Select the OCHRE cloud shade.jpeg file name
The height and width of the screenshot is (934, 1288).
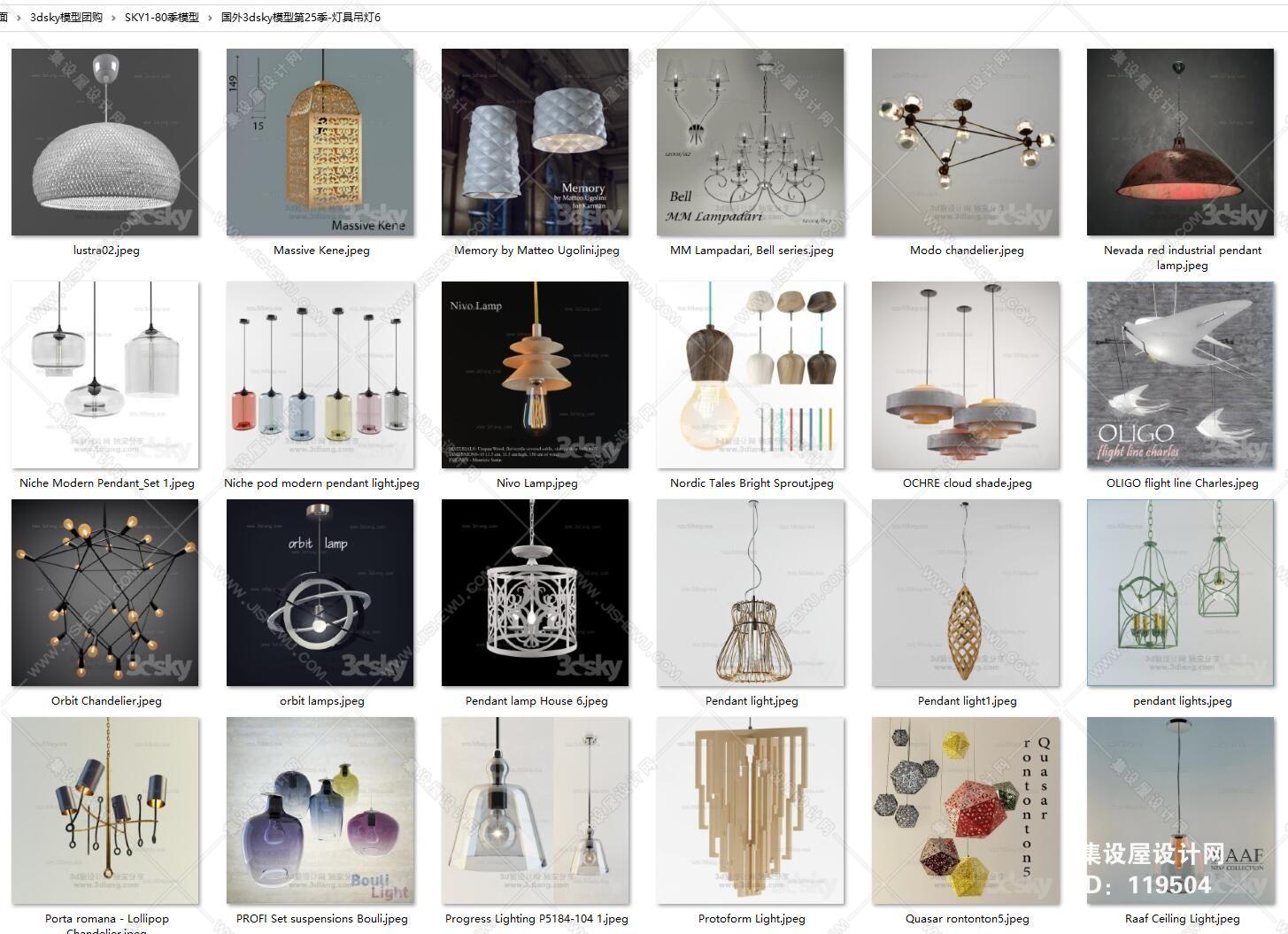click(x=967, y=482)
